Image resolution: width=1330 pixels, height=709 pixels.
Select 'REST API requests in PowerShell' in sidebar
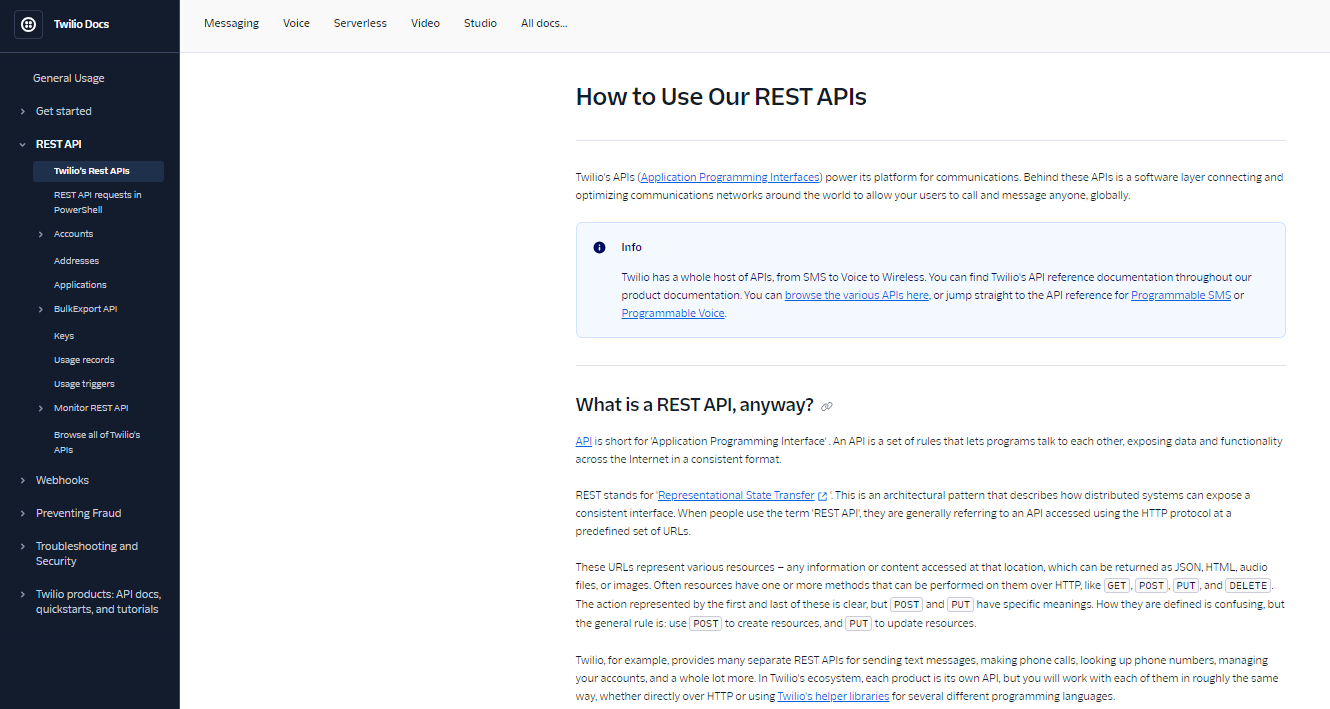tap(98, 202)
